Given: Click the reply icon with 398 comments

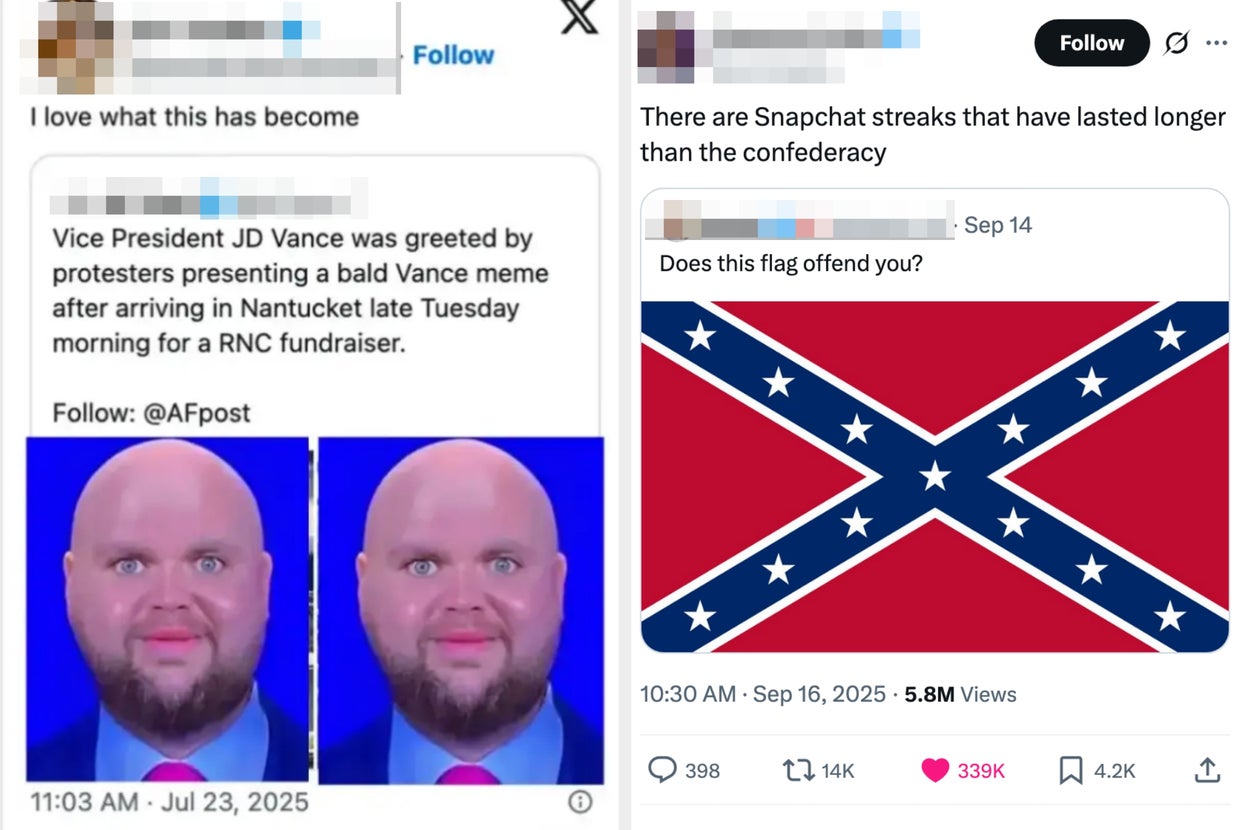Looking at the screenshot, I should pos(663,769).
